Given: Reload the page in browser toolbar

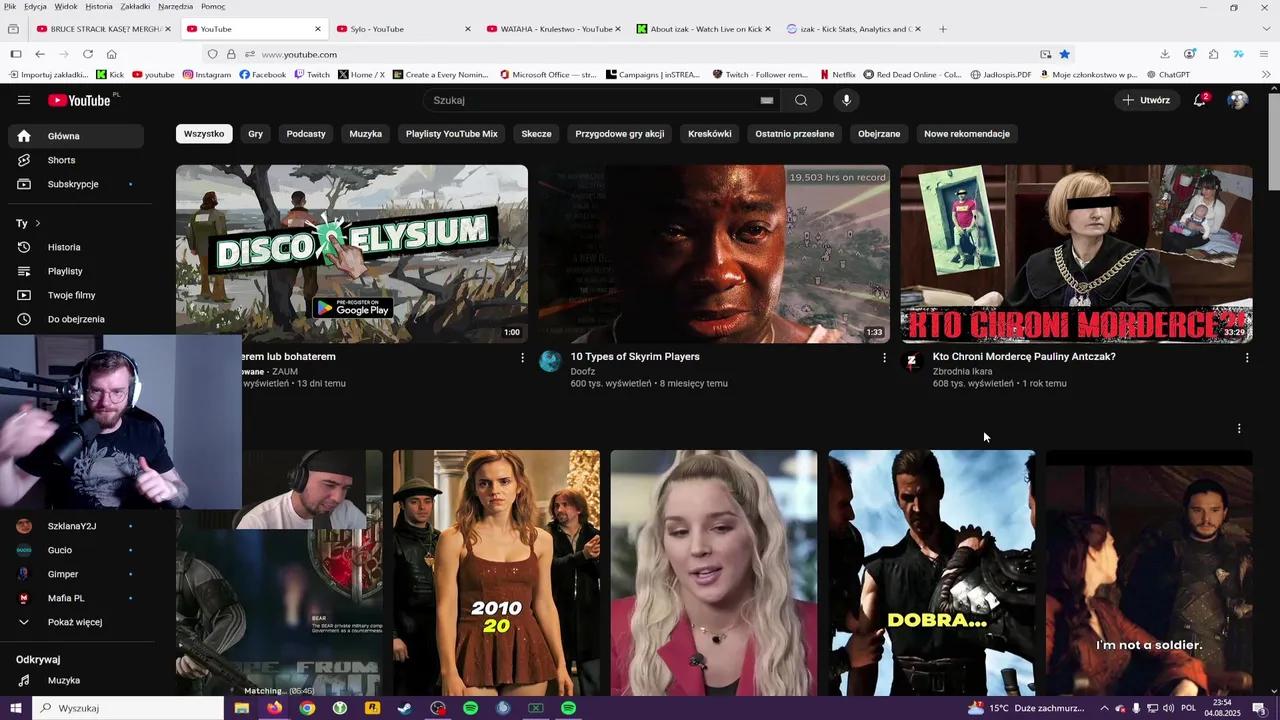Looking at the screenshot, I should click(88, 54).
